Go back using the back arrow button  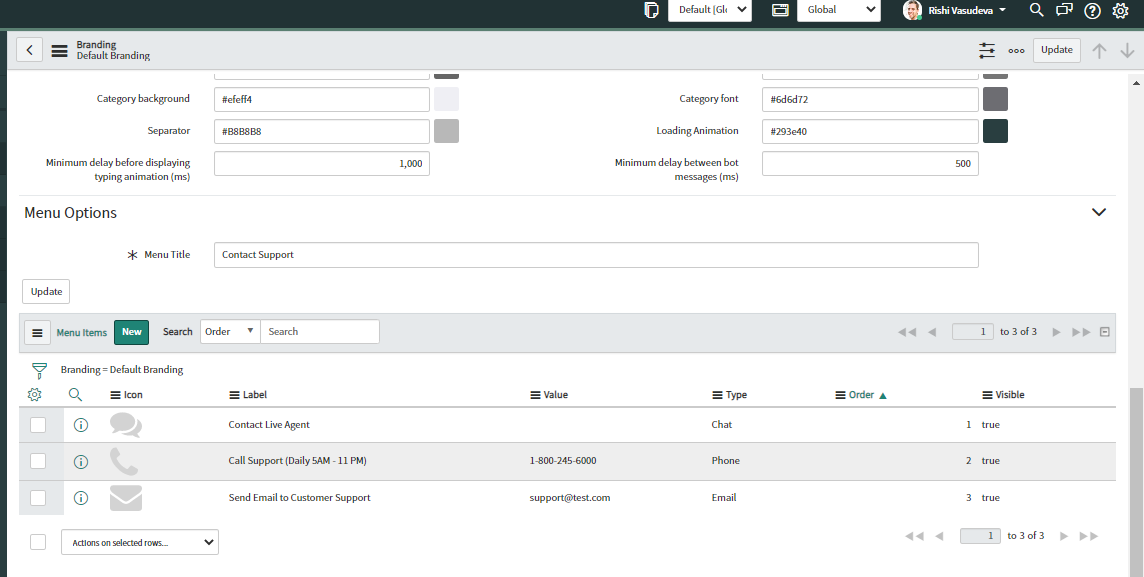click(x=29, y=50)
